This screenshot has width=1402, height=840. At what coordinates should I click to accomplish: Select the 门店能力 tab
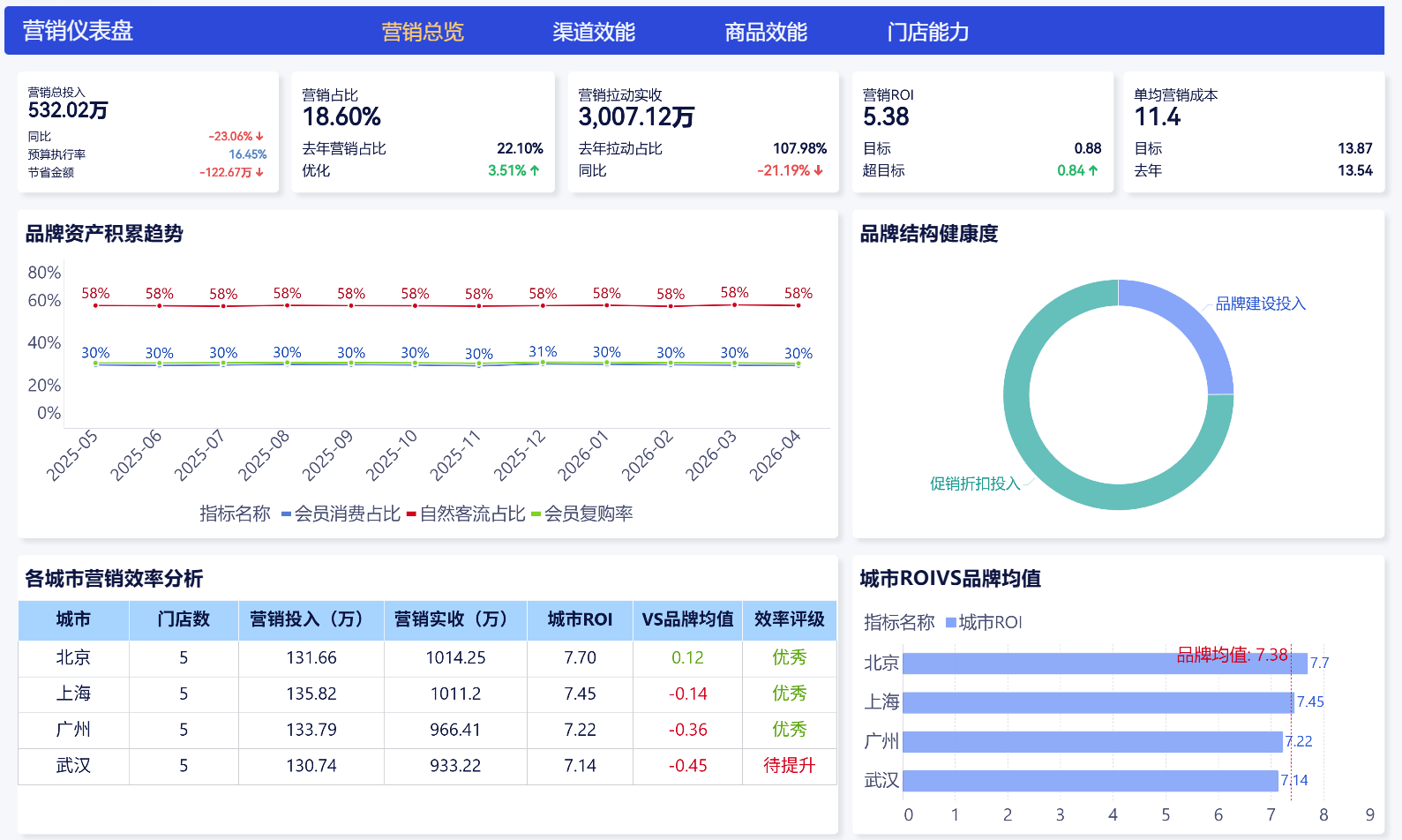click(x=928, y=32)
